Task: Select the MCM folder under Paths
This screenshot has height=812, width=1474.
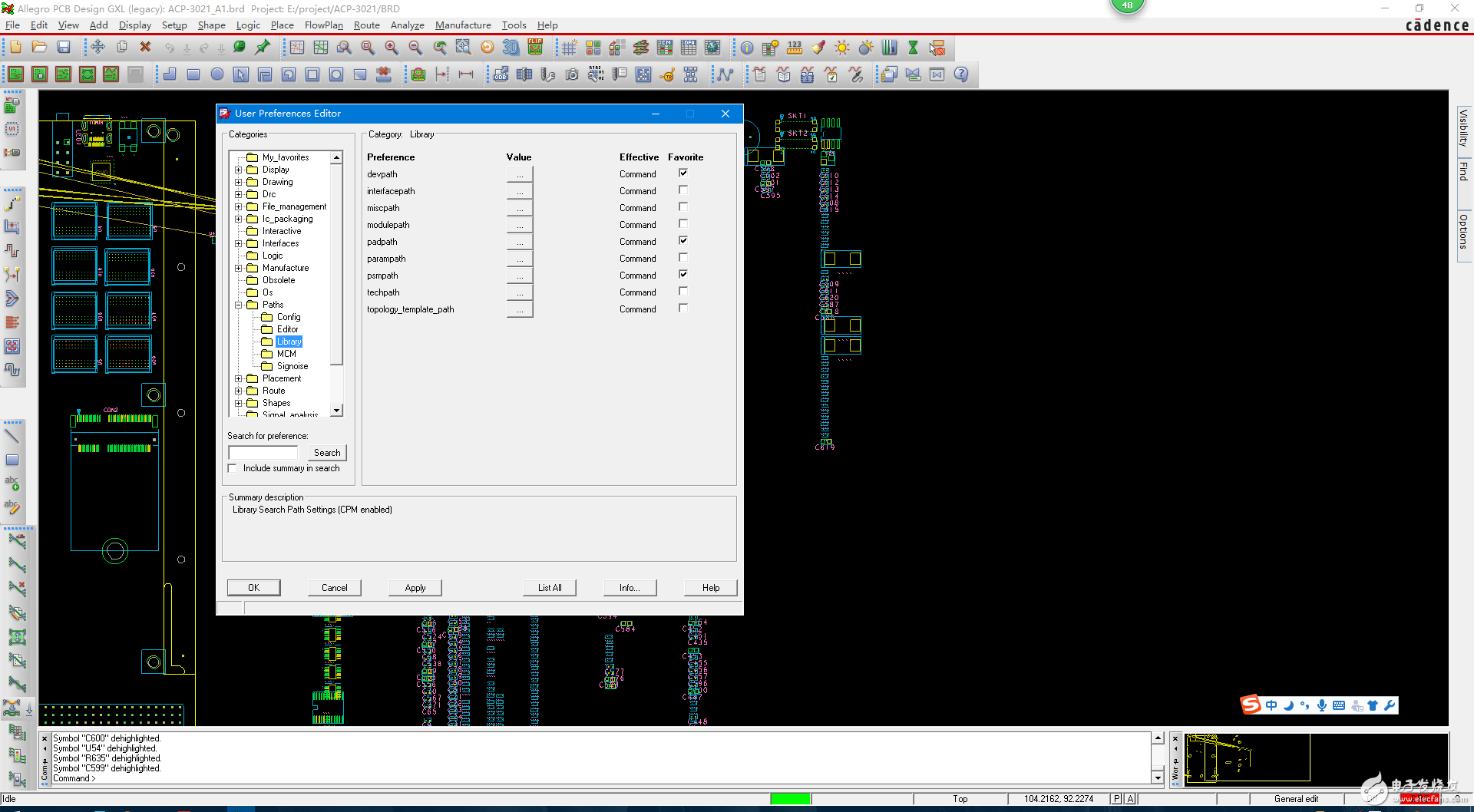Action: coord(286,354)
